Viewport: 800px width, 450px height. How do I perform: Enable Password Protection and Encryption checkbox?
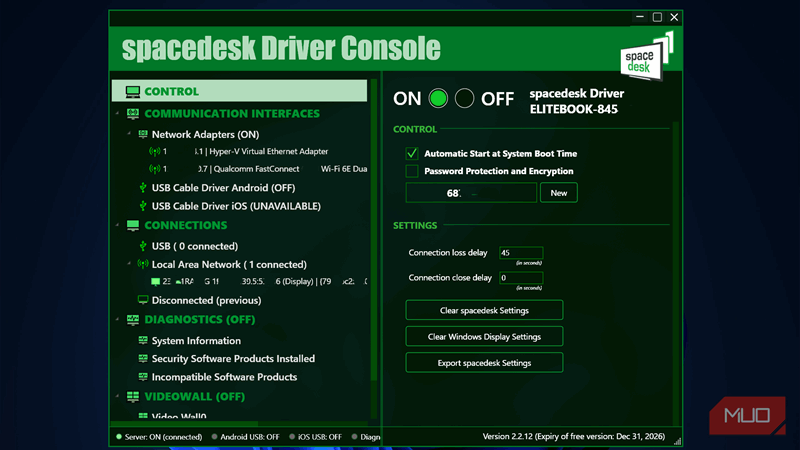[411, 172]
